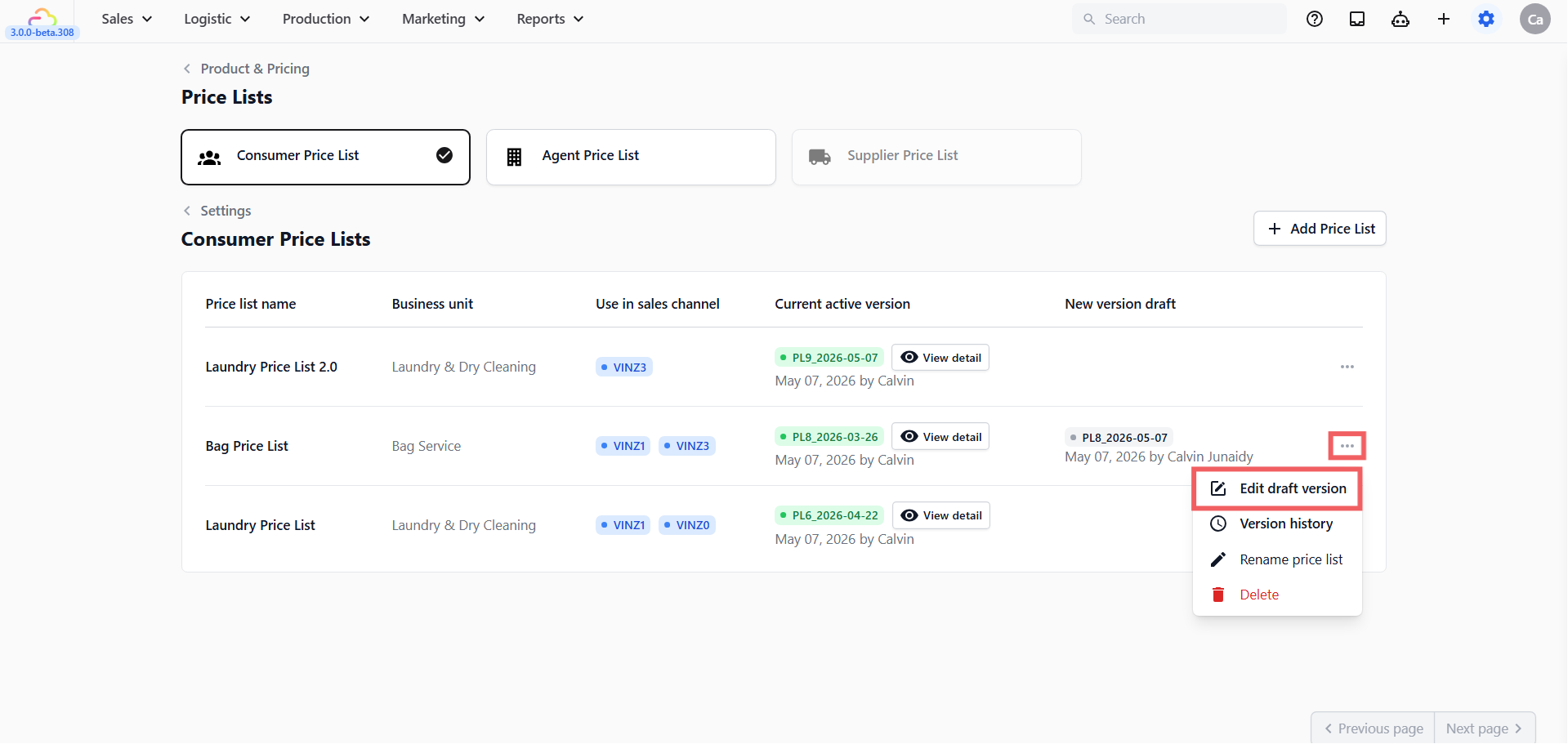Select the Consumer Price List card
1568x744 pixels.
click(x=325, y=157)
